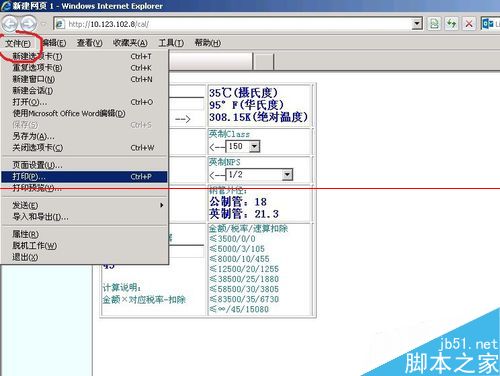
Task: Click the ≤3500/0/0 tax row
Action: [233, 239]
